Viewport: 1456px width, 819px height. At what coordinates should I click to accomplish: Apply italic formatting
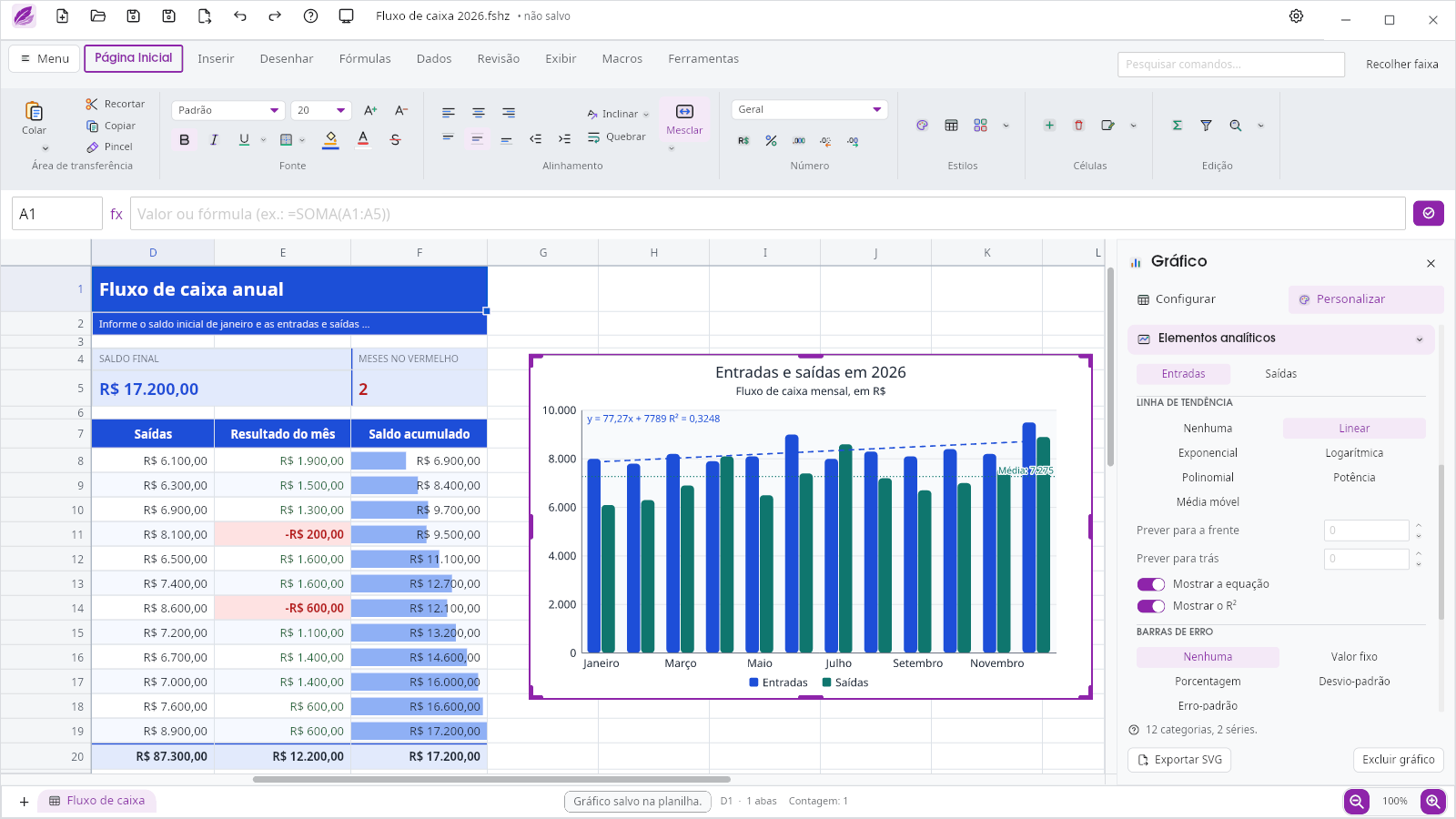(214, 140)
